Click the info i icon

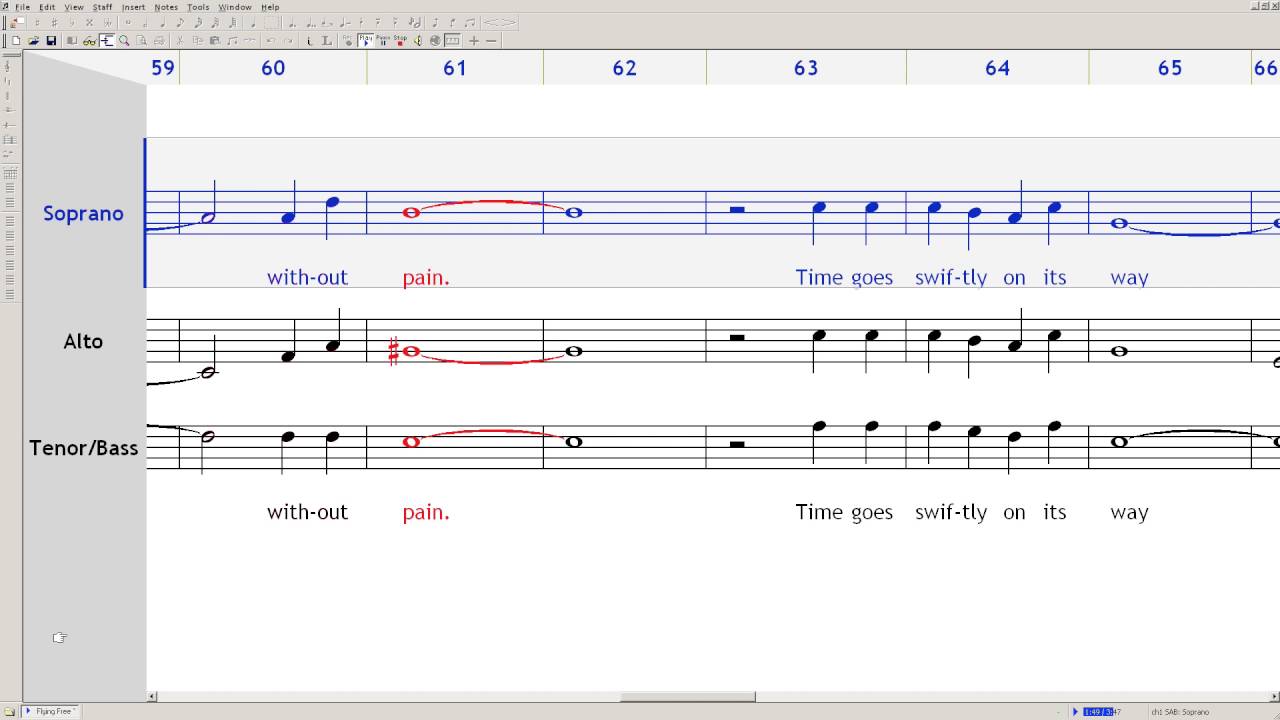(x=309, y=41)
